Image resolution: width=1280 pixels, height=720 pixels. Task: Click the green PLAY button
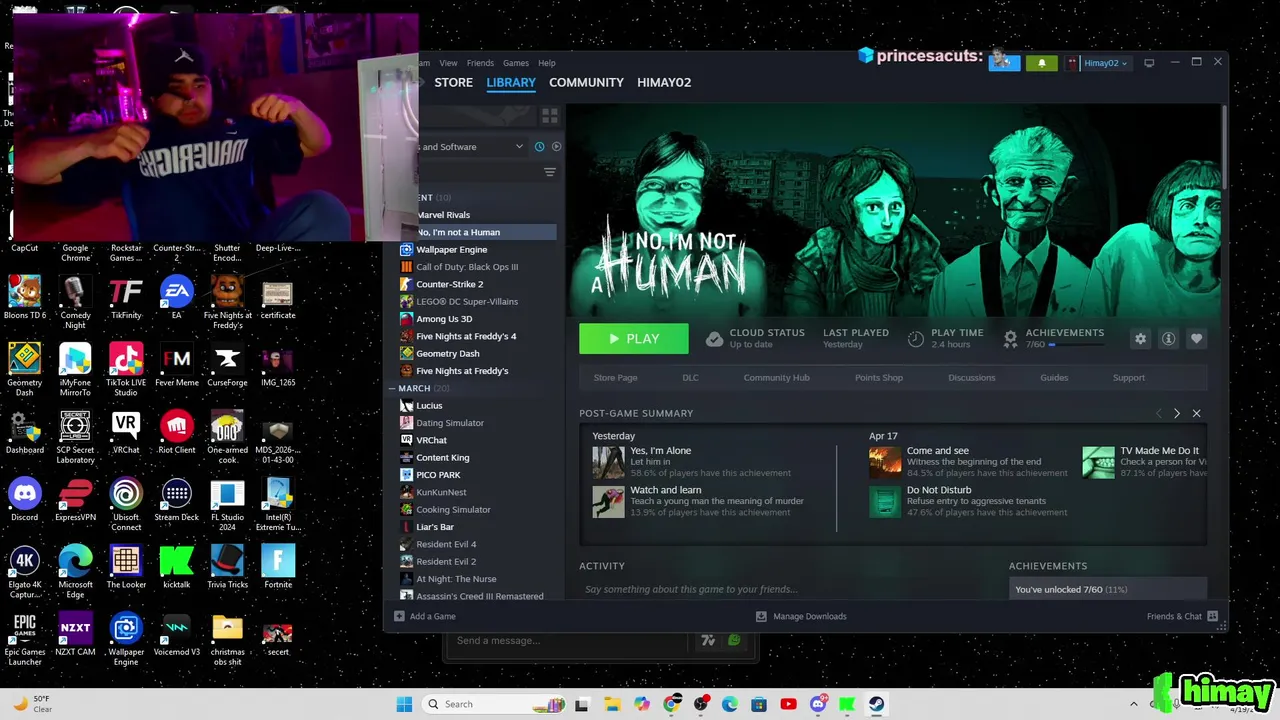(634, 339)
